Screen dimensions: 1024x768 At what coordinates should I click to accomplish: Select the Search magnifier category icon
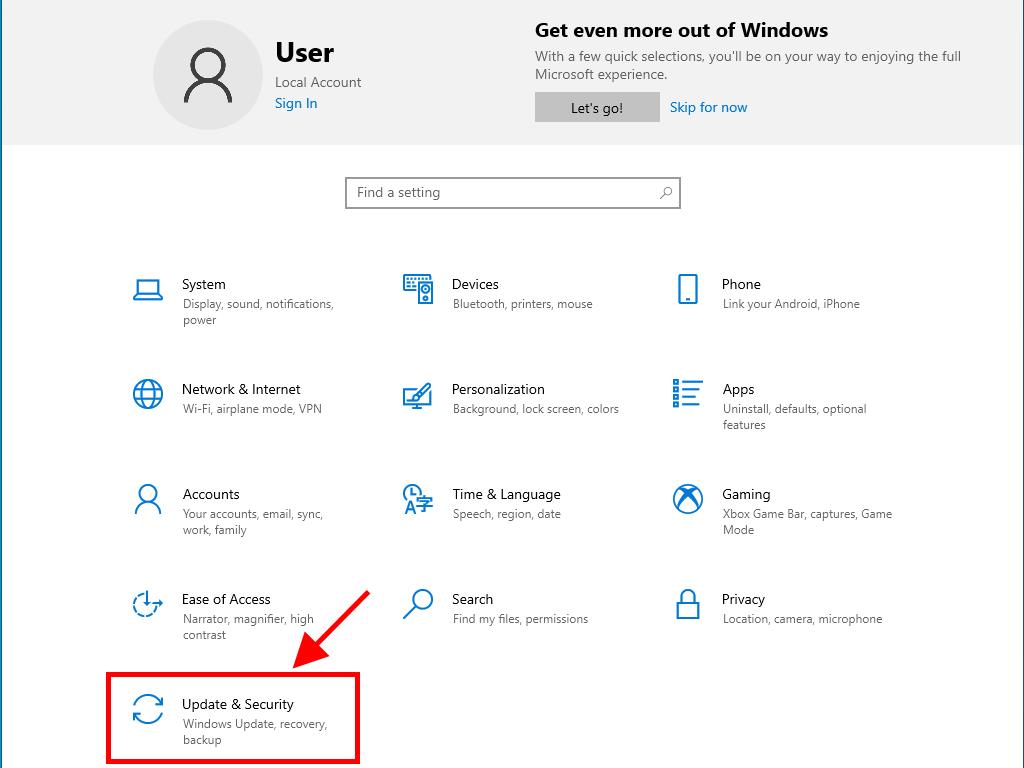point(417,604)
